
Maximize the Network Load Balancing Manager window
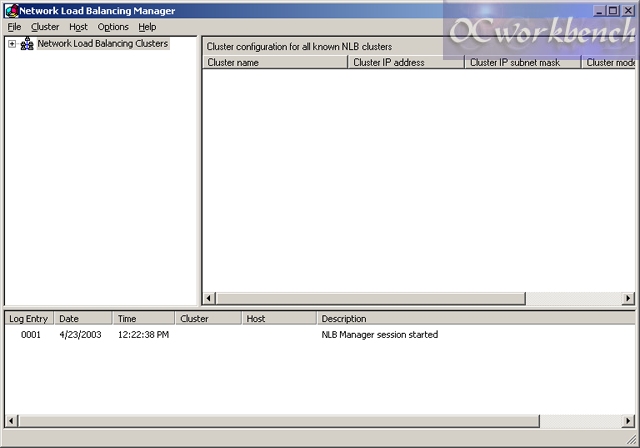click(x=613, y=11)
